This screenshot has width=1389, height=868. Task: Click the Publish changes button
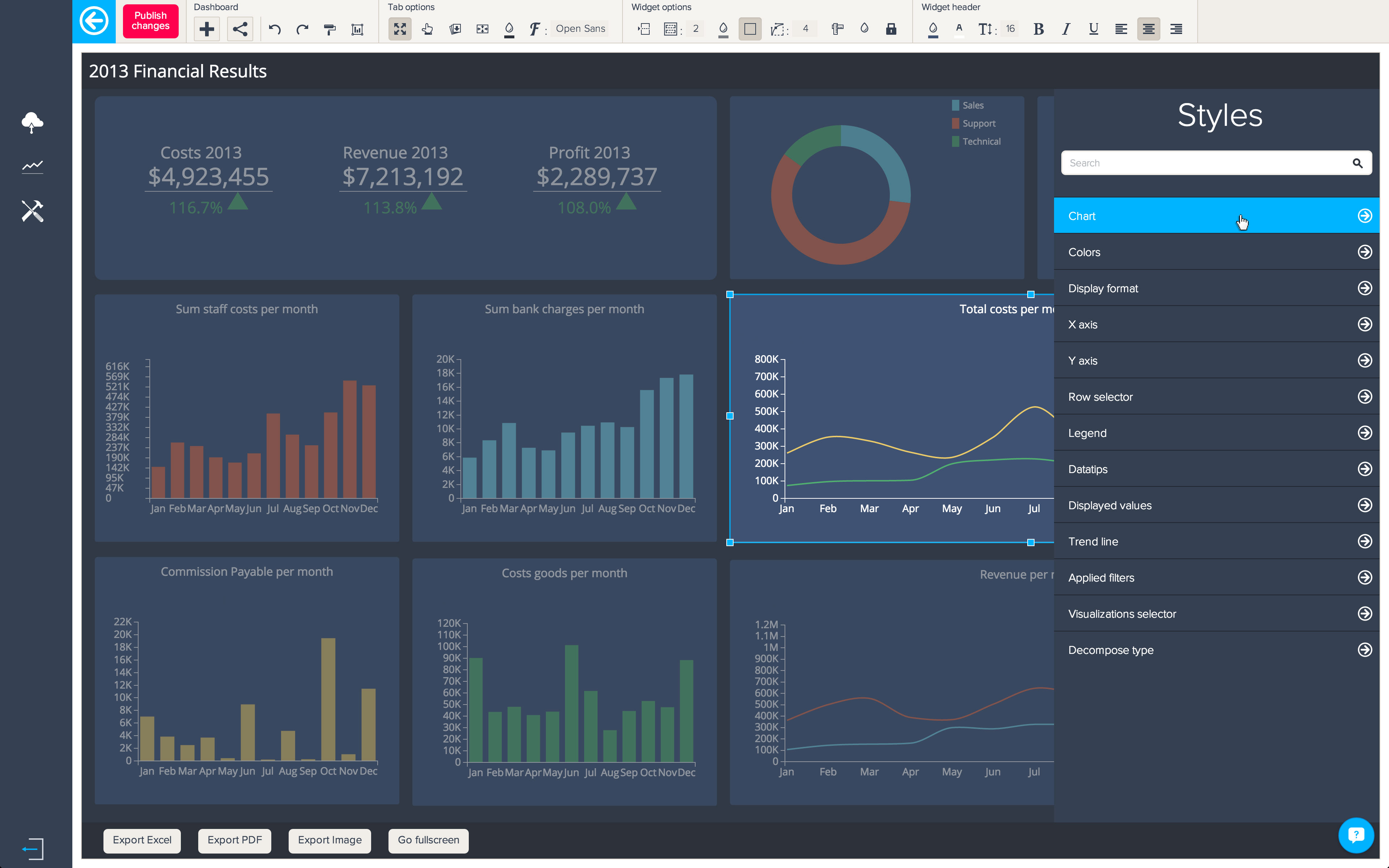[150, 21]
